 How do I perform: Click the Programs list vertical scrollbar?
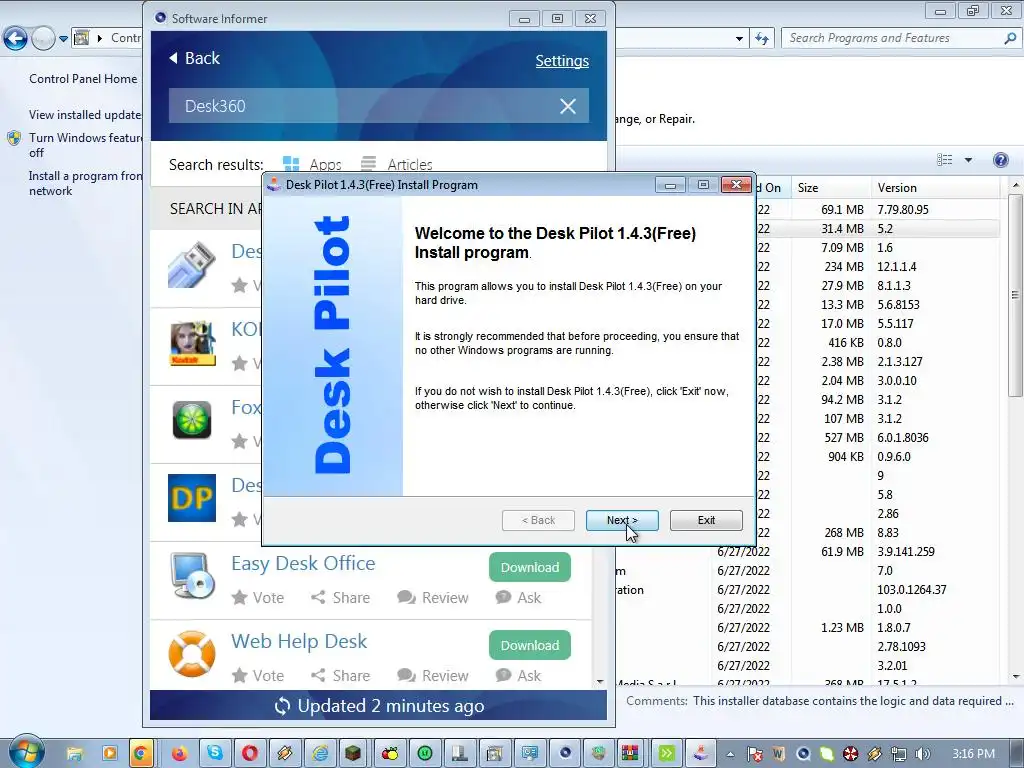(1015, 294)
